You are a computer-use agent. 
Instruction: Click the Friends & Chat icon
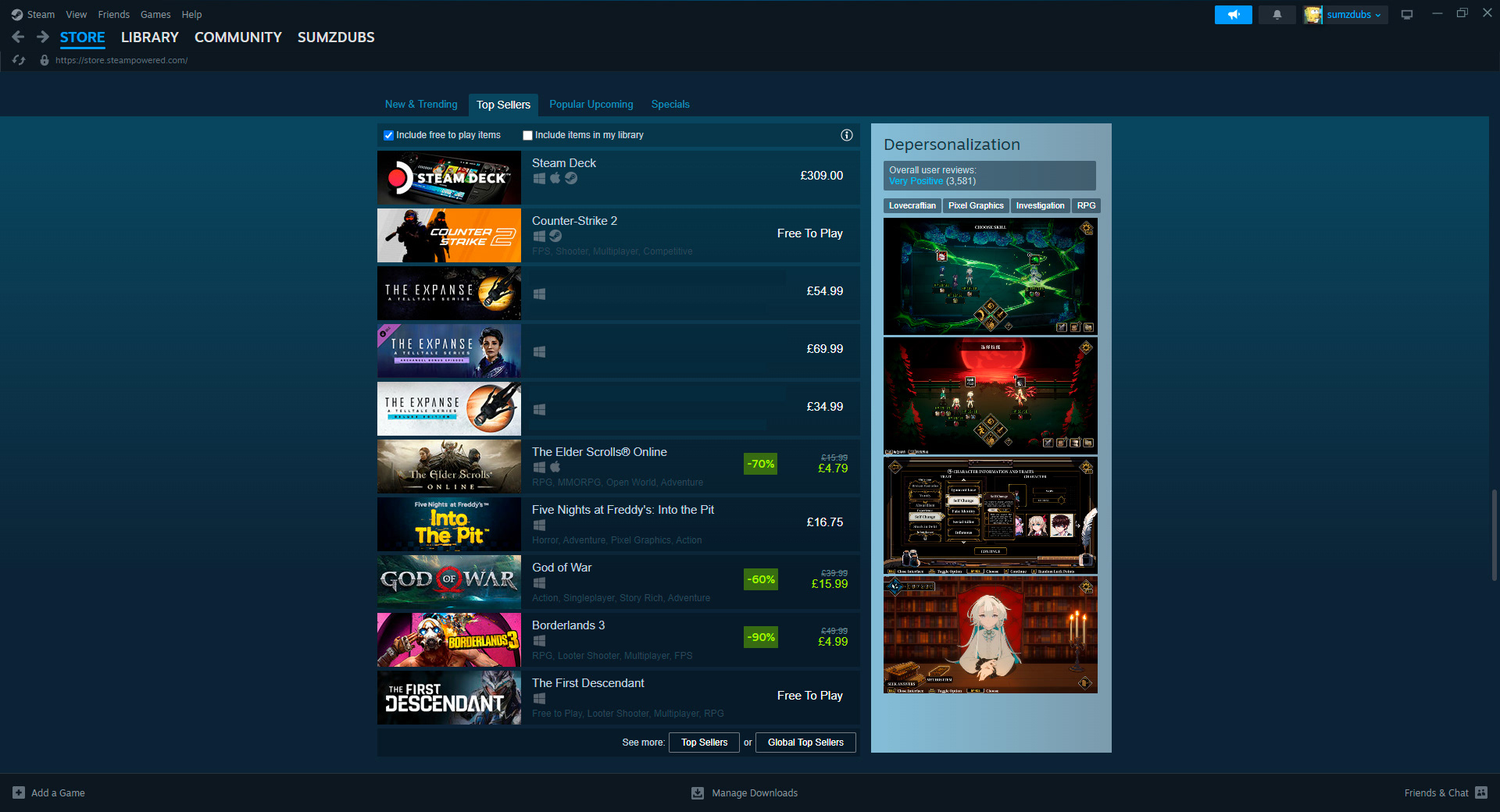[x=1481, y=792]
